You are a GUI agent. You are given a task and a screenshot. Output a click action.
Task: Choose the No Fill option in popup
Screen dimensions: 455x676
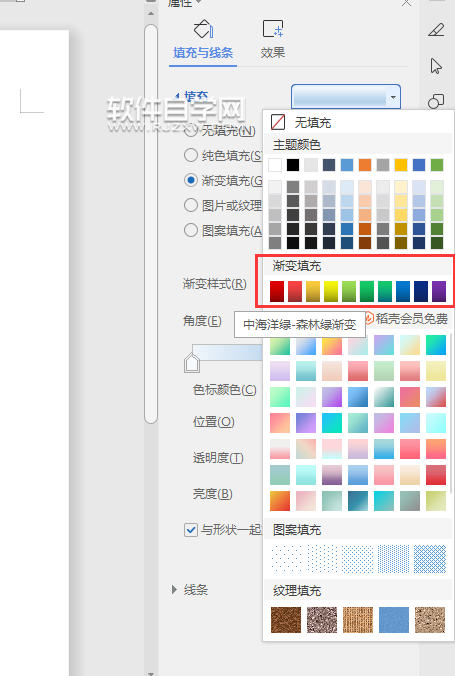pos(313,123)
